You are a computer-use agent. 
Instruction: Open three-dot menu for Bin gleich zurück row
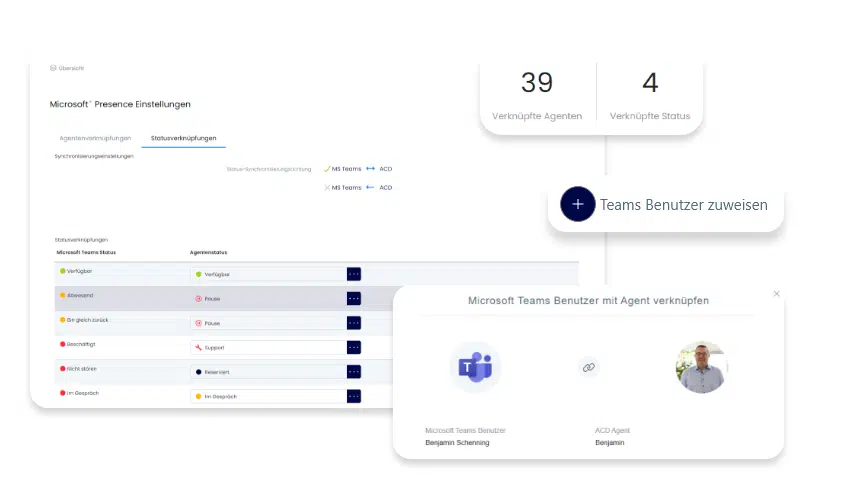click(353, 323)
